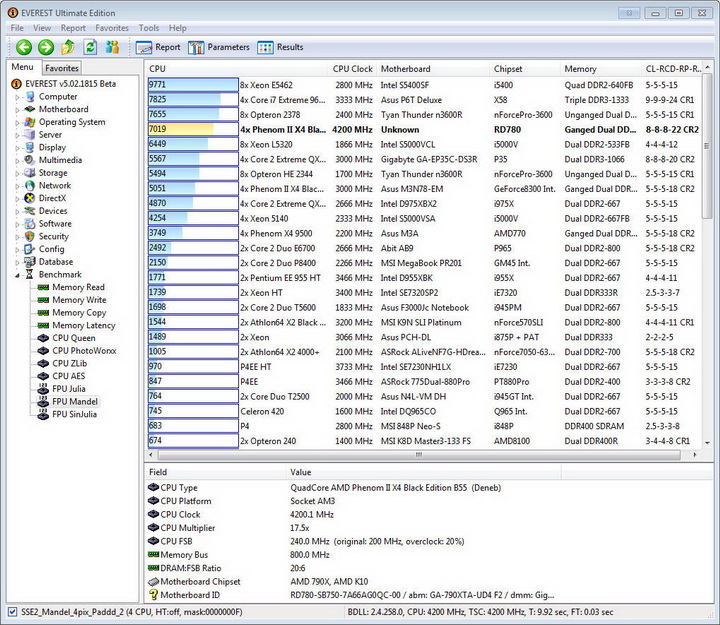Switch to the Menu tab

tap(22, 67)
